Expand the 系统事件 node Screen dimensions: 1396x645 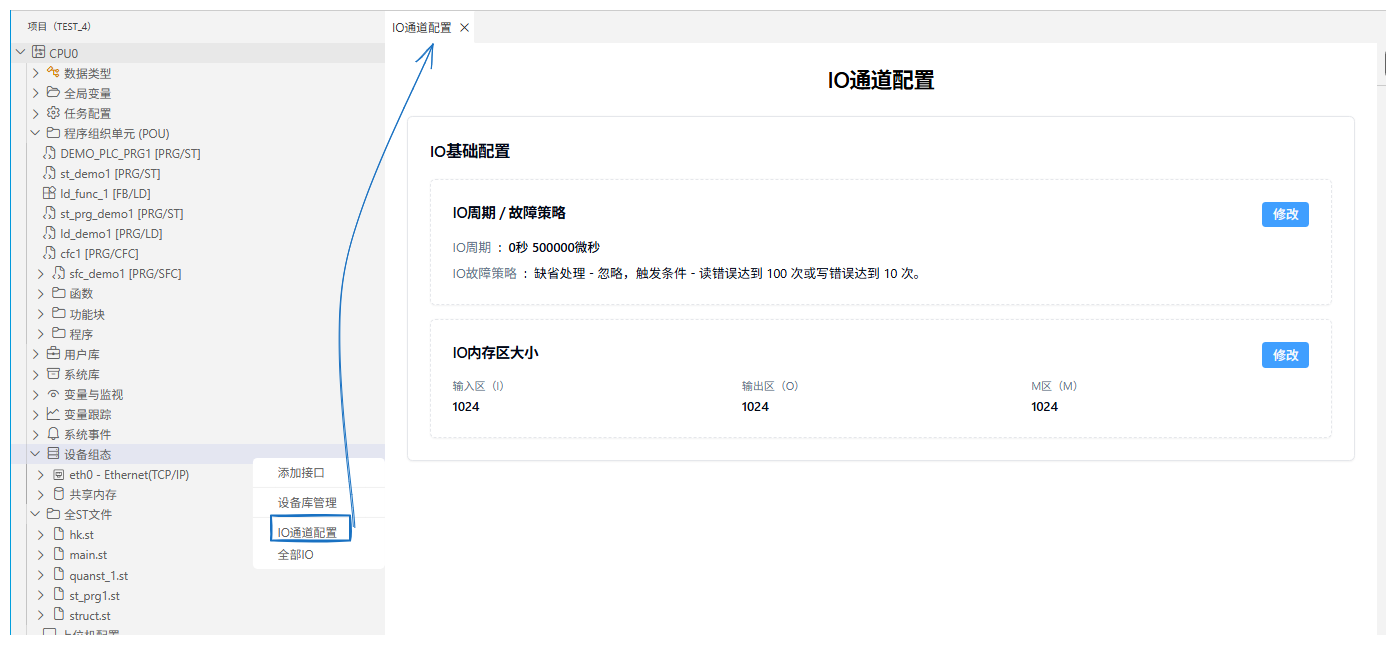tap(36, 434)
